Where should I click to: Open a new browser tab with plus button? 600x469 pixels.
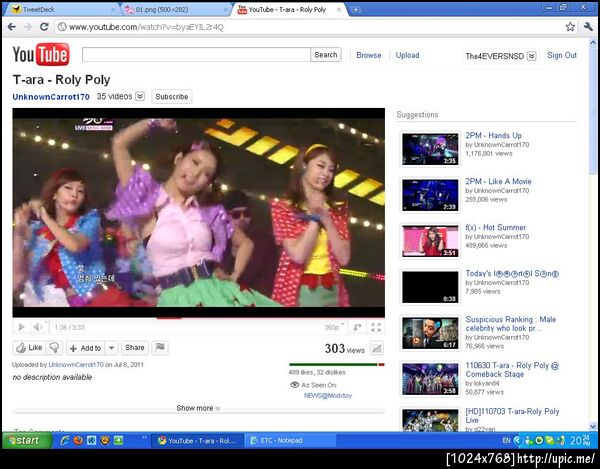click(355, 10)
